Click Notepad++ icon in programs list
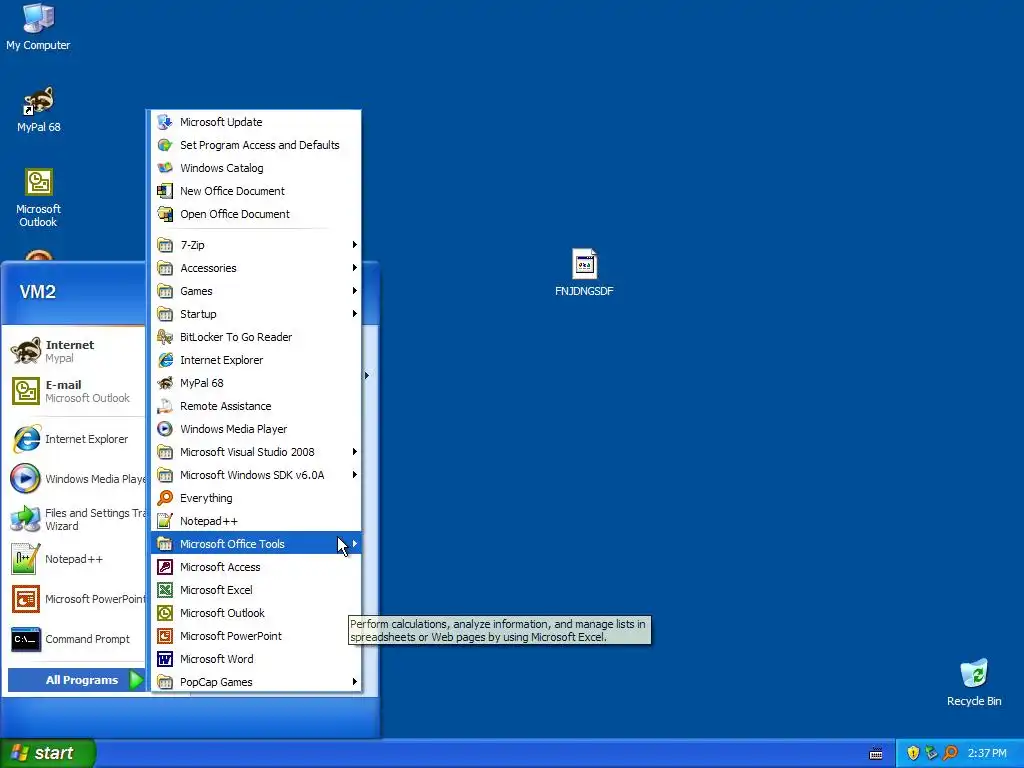 pos(165,520)
